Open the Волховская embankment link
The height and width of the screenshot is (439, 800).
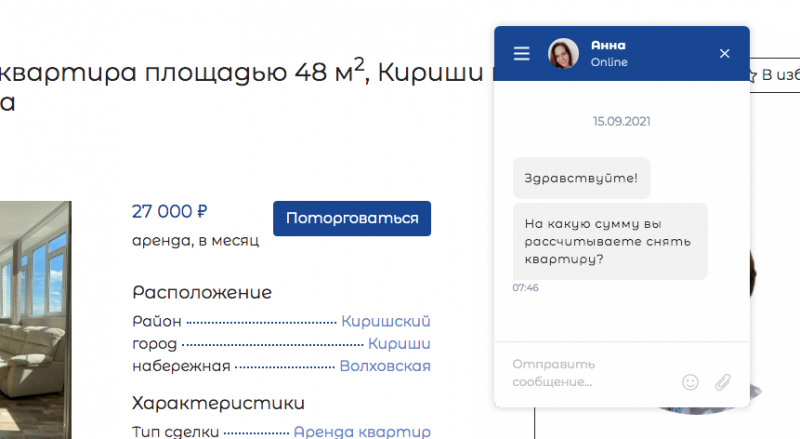(385, 366)
